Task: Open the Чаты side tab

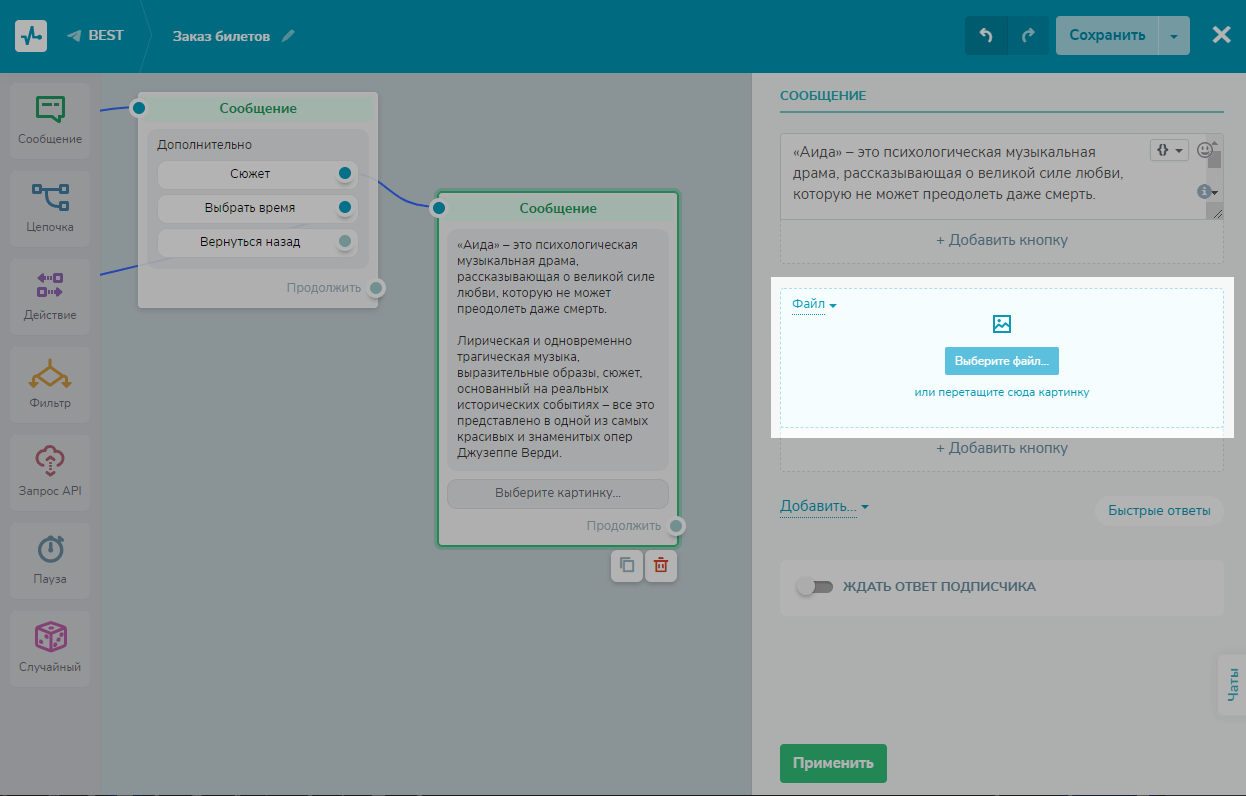Action: point(1231,684)
